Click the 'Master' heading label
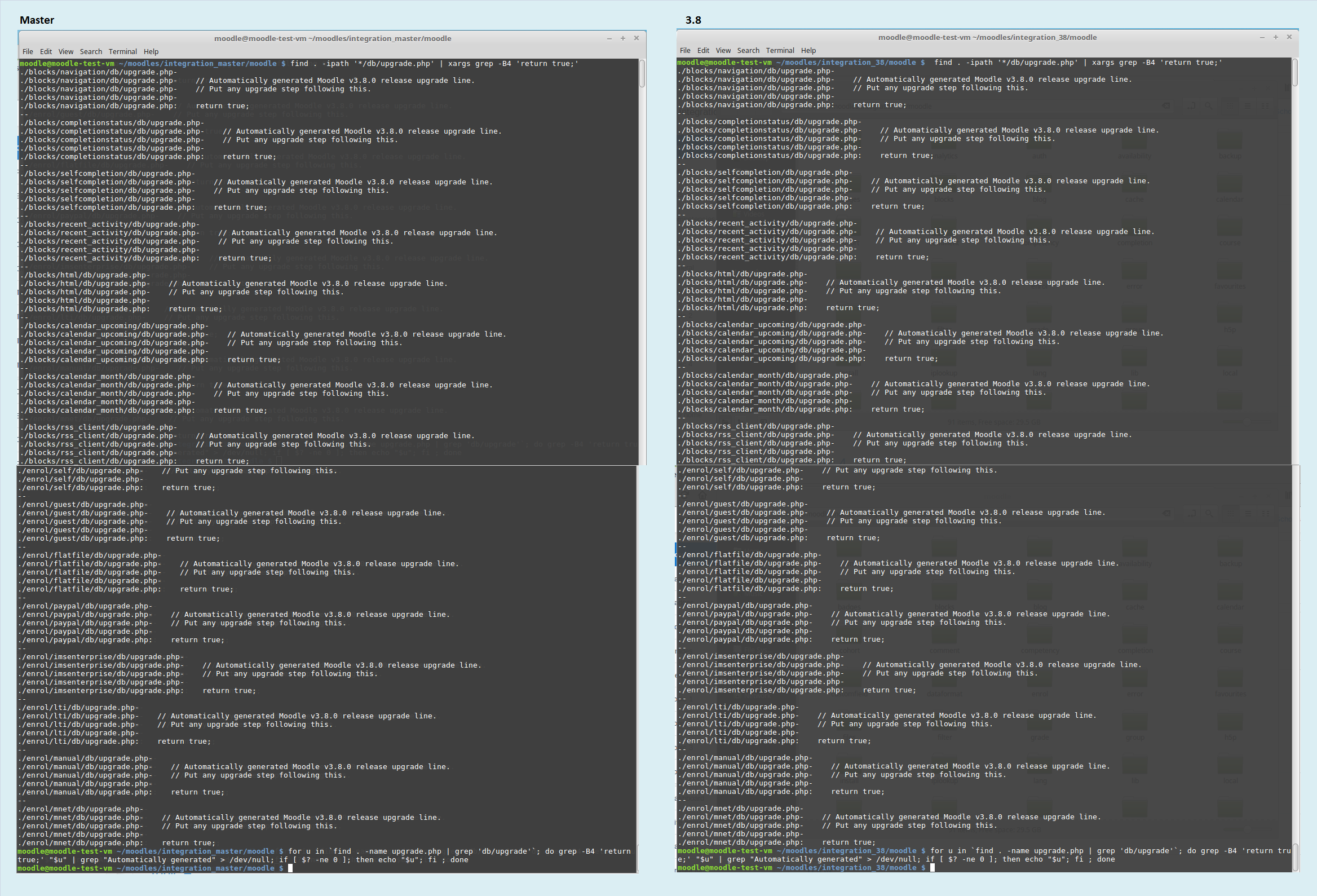The height and width of the screenshot is (896, 1317). 37,20
